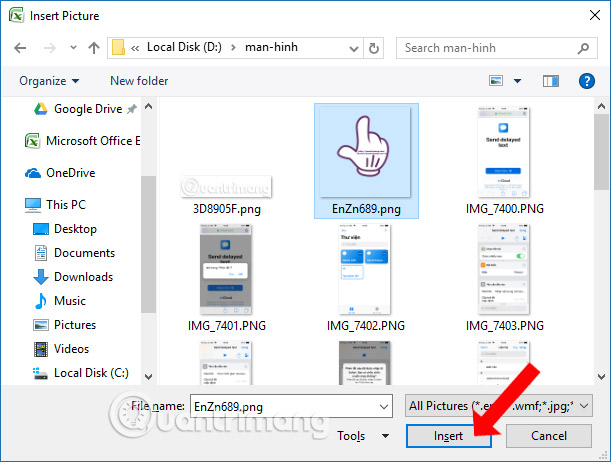The image size is (611, 462).
Task: Click the Insert button
Action: coord(449,436)
